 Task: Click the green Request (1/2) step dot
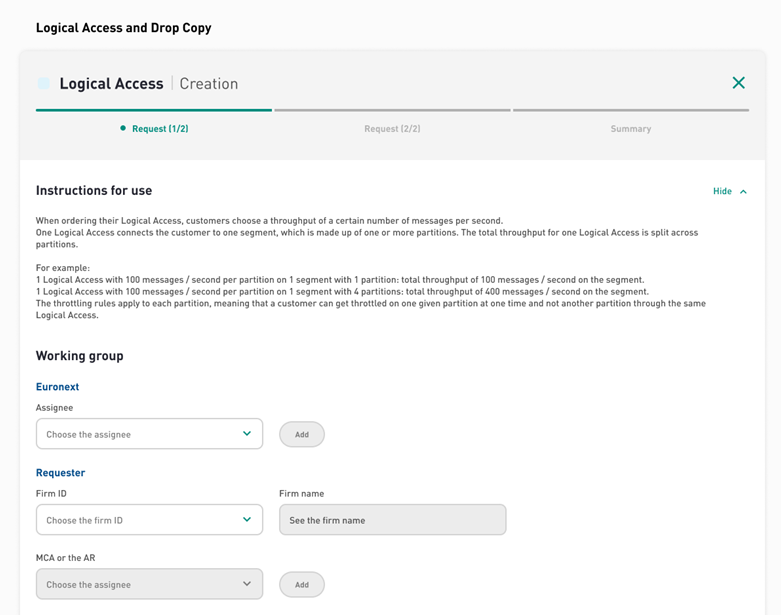[123, 128]
